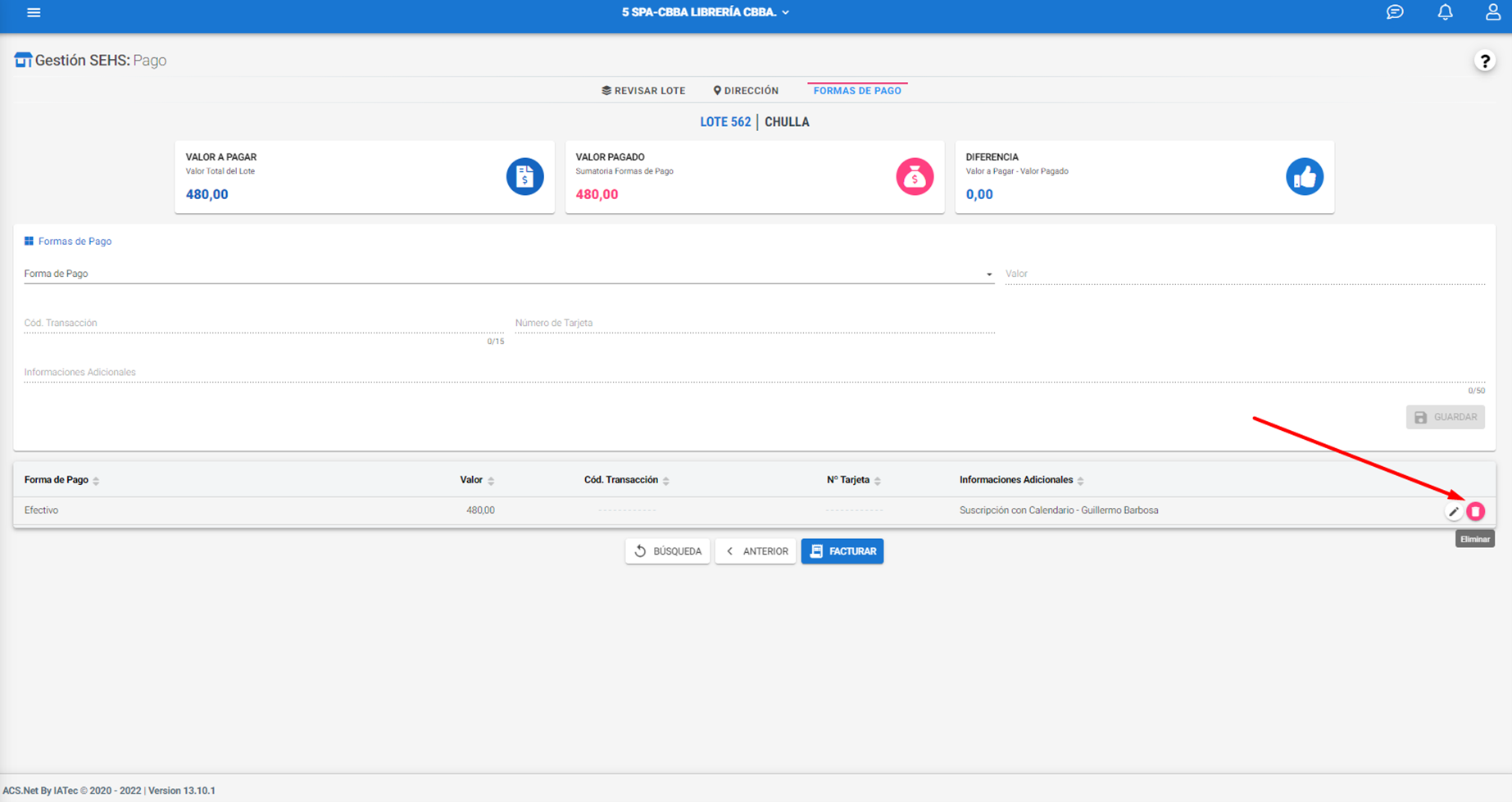Edit the Efectivo payment with pencil icon
Viewport: 1512px width, 802px height.
(1453, 511)
